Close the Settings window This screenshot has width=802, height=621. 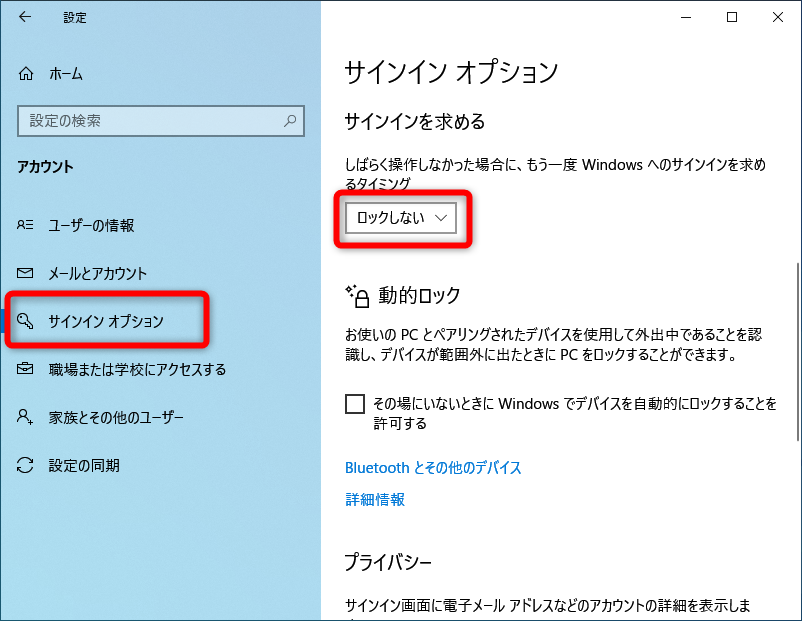coord(778,17)
